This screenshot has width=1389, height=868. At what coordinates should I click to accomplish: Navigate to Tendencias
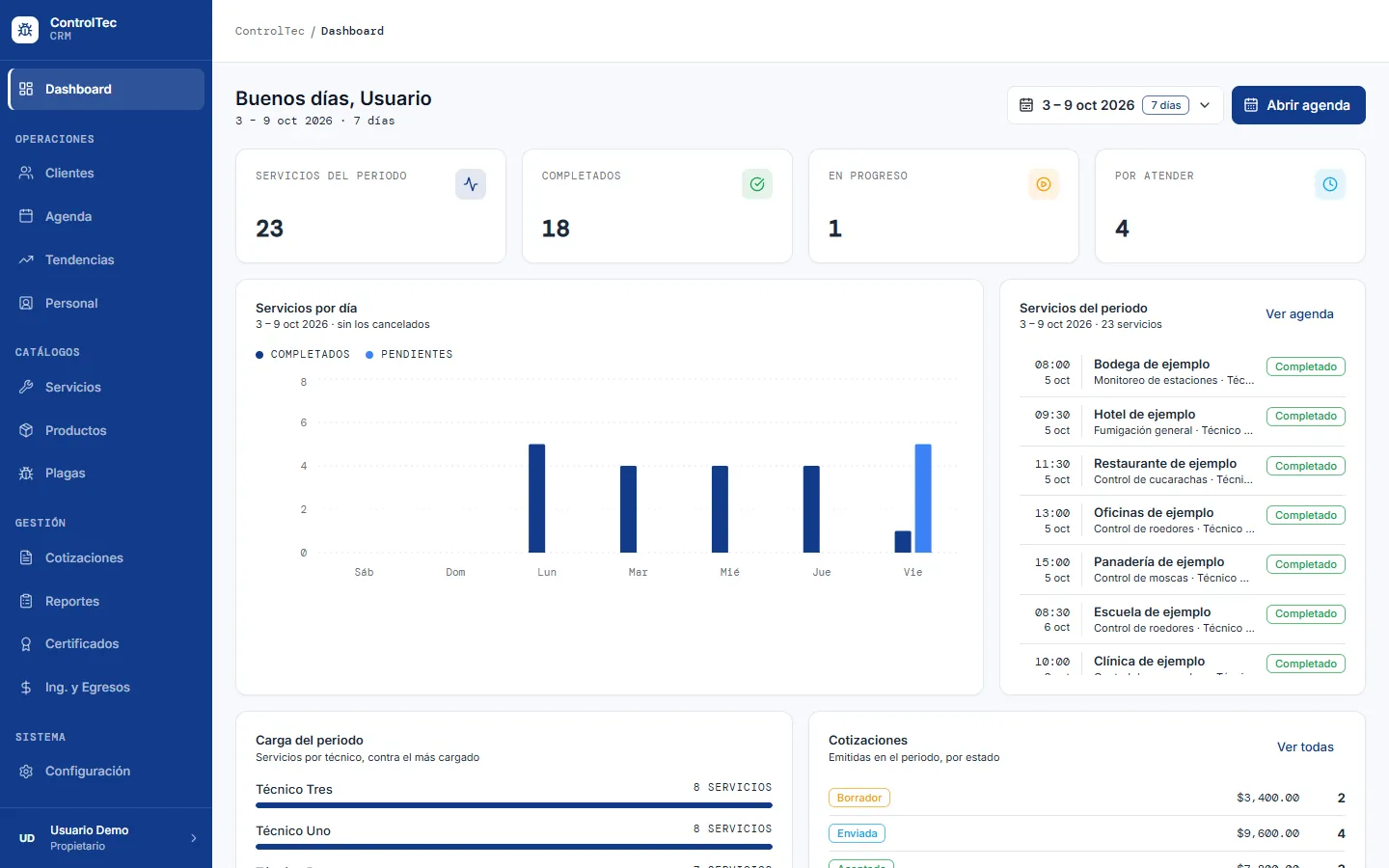pyautogui.click(x=106, y=259)
